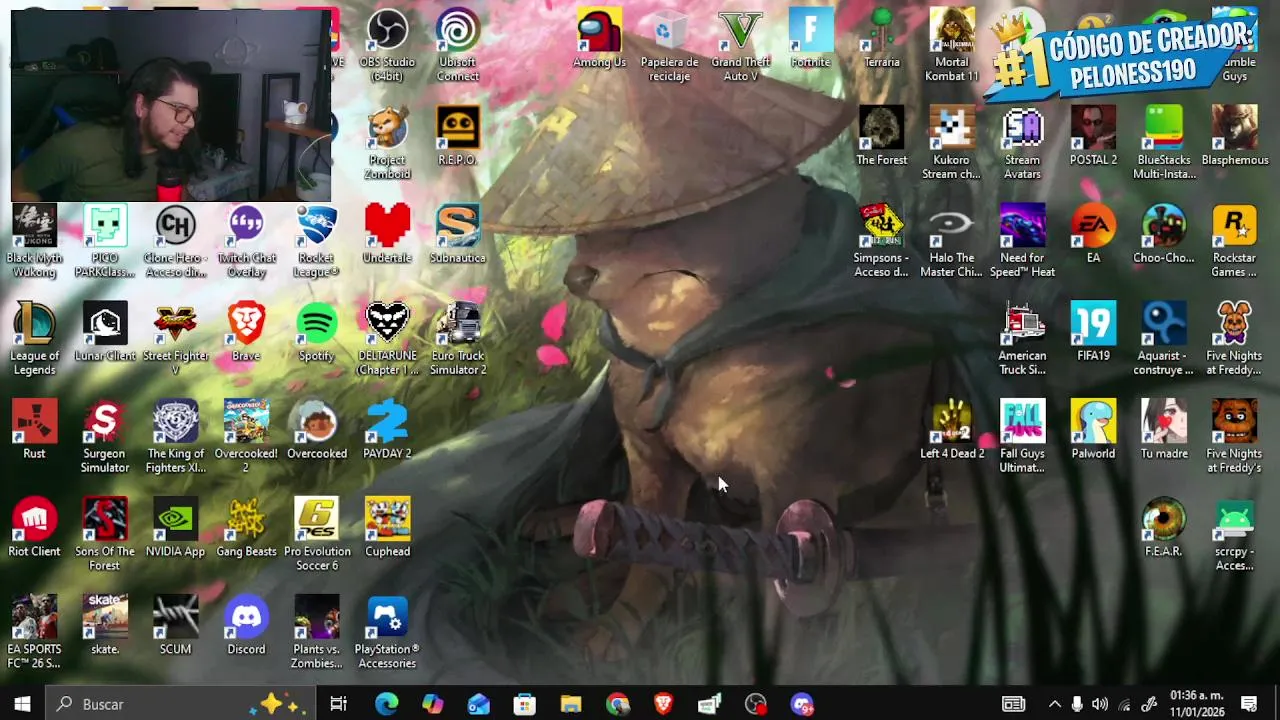Open File Explorer from the taskbar
The image size is (1280, 720).
(x=570, y=704)
